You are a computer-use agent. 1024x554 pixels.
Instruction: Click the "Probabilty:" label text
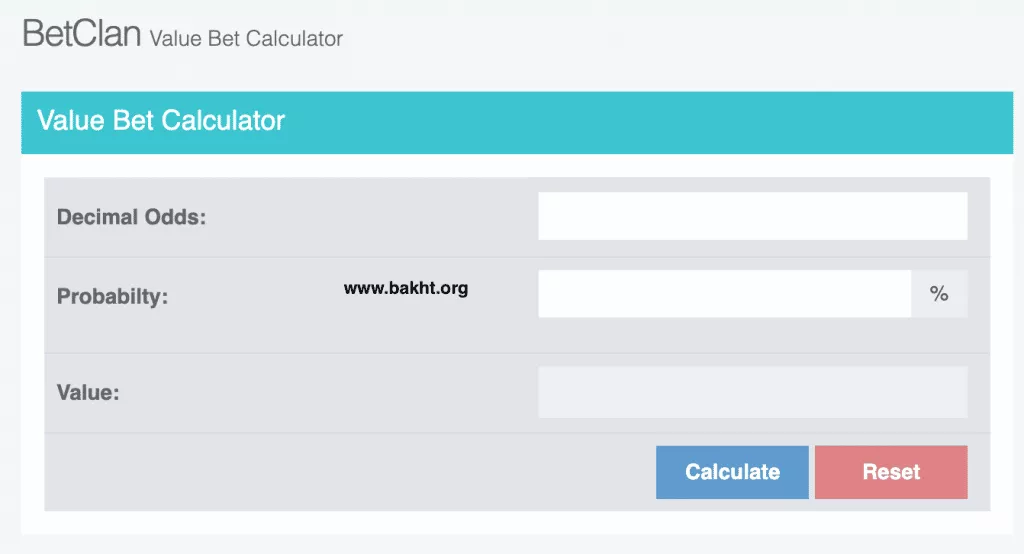tap(112, 297)
